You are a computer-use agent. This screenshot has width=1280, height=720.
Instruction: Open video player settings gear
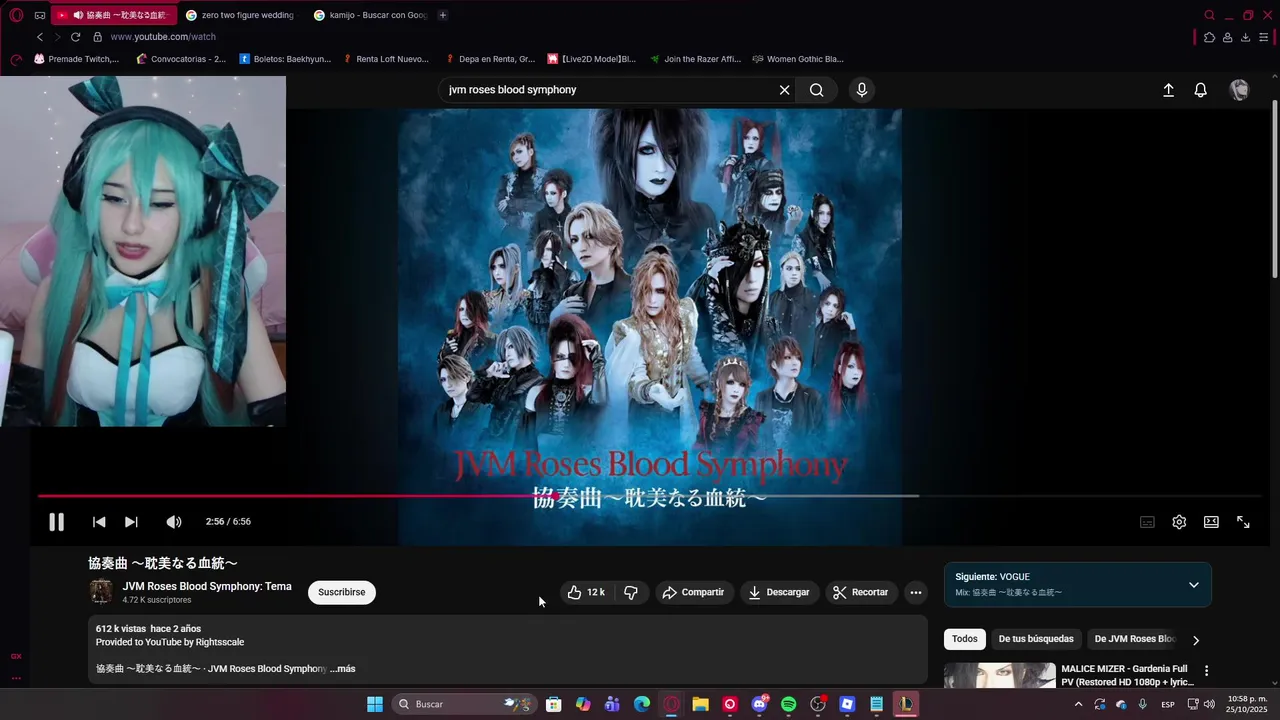(x=1179, y=522)
